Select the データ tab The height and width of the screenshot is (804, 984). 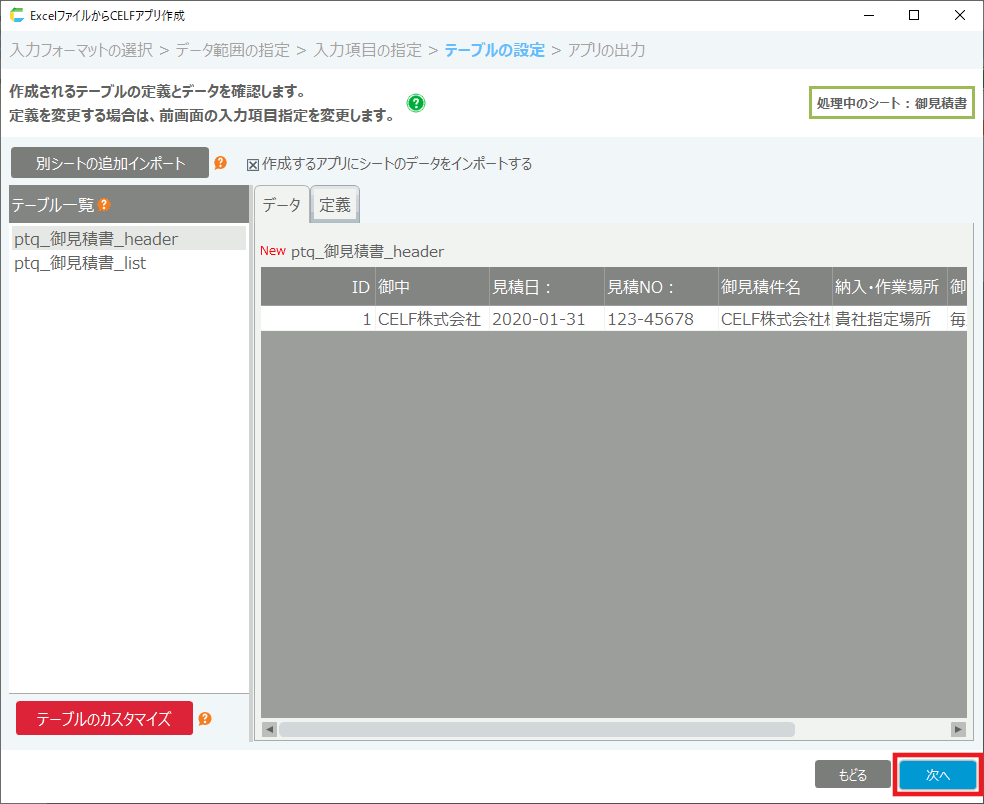click(x=281, y=205)
